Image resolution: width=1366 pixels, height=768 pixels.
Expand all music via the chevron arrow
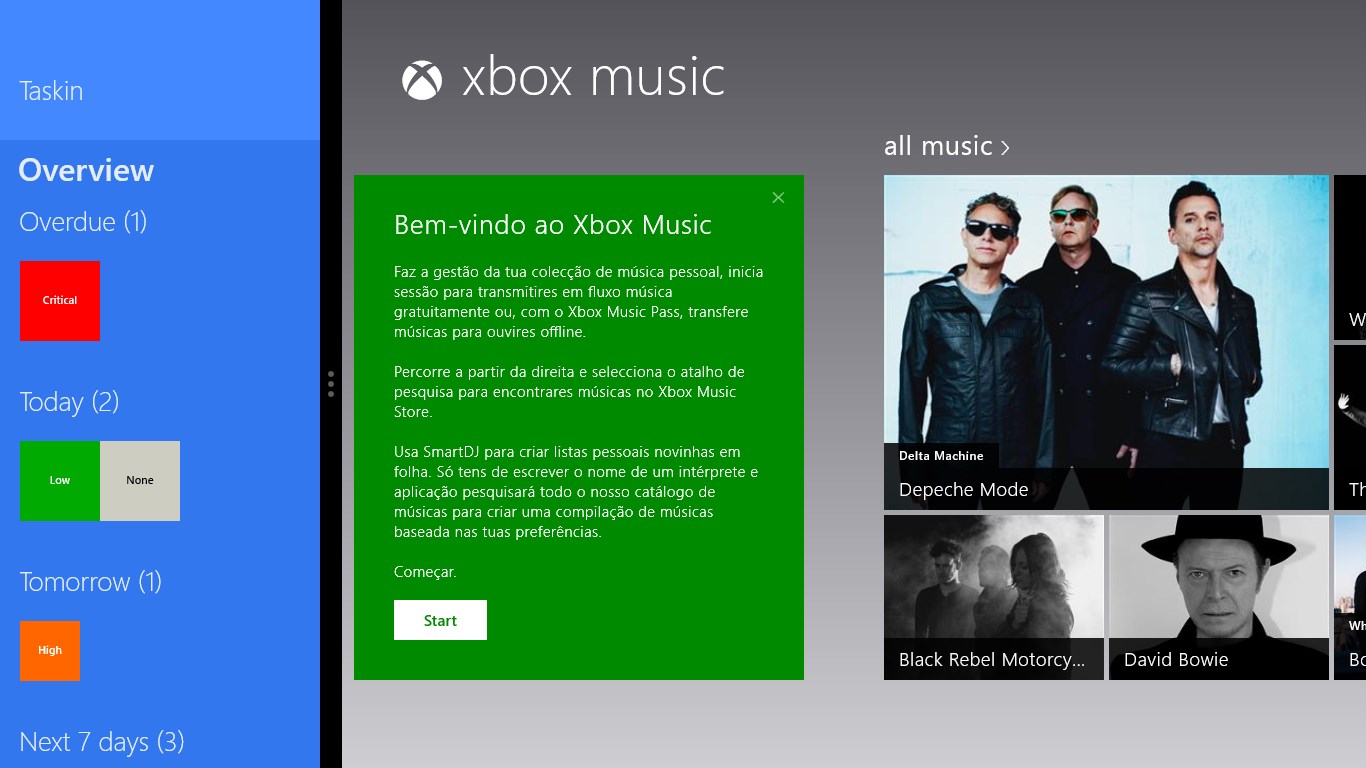pyautogui.click(x=1005, y=148)
